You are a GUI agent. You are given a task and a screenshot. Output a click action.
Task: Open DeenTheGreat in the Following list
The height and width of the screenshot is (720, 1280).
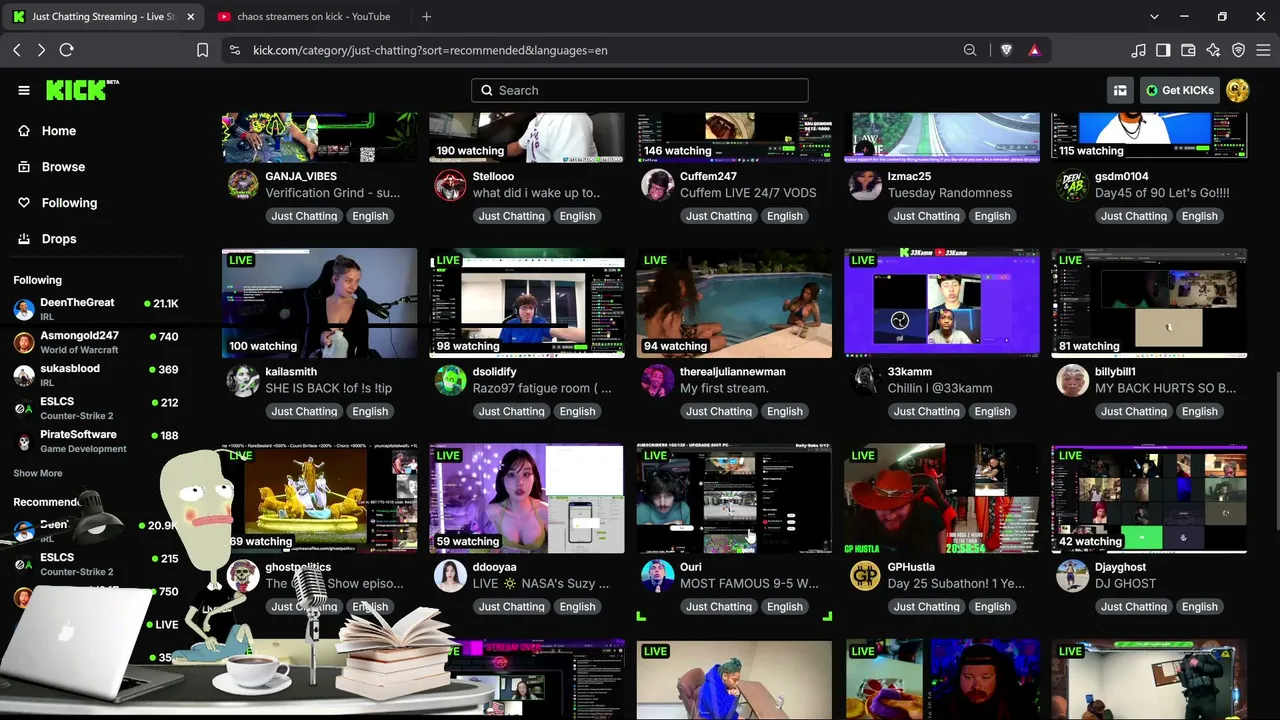click(x=96, y=309)
